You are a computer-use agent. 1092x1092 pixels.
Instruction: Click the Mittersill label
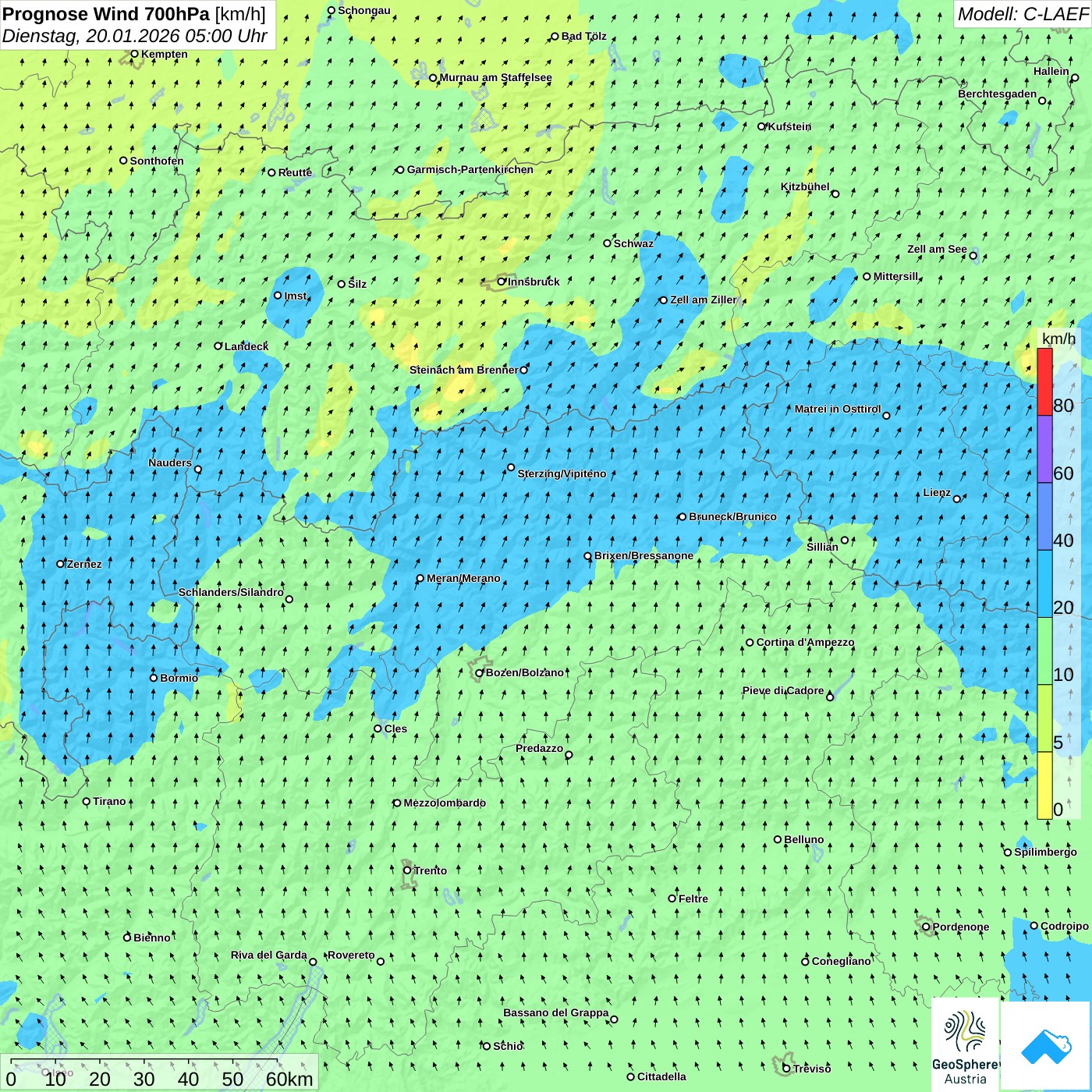click(896, 276)
